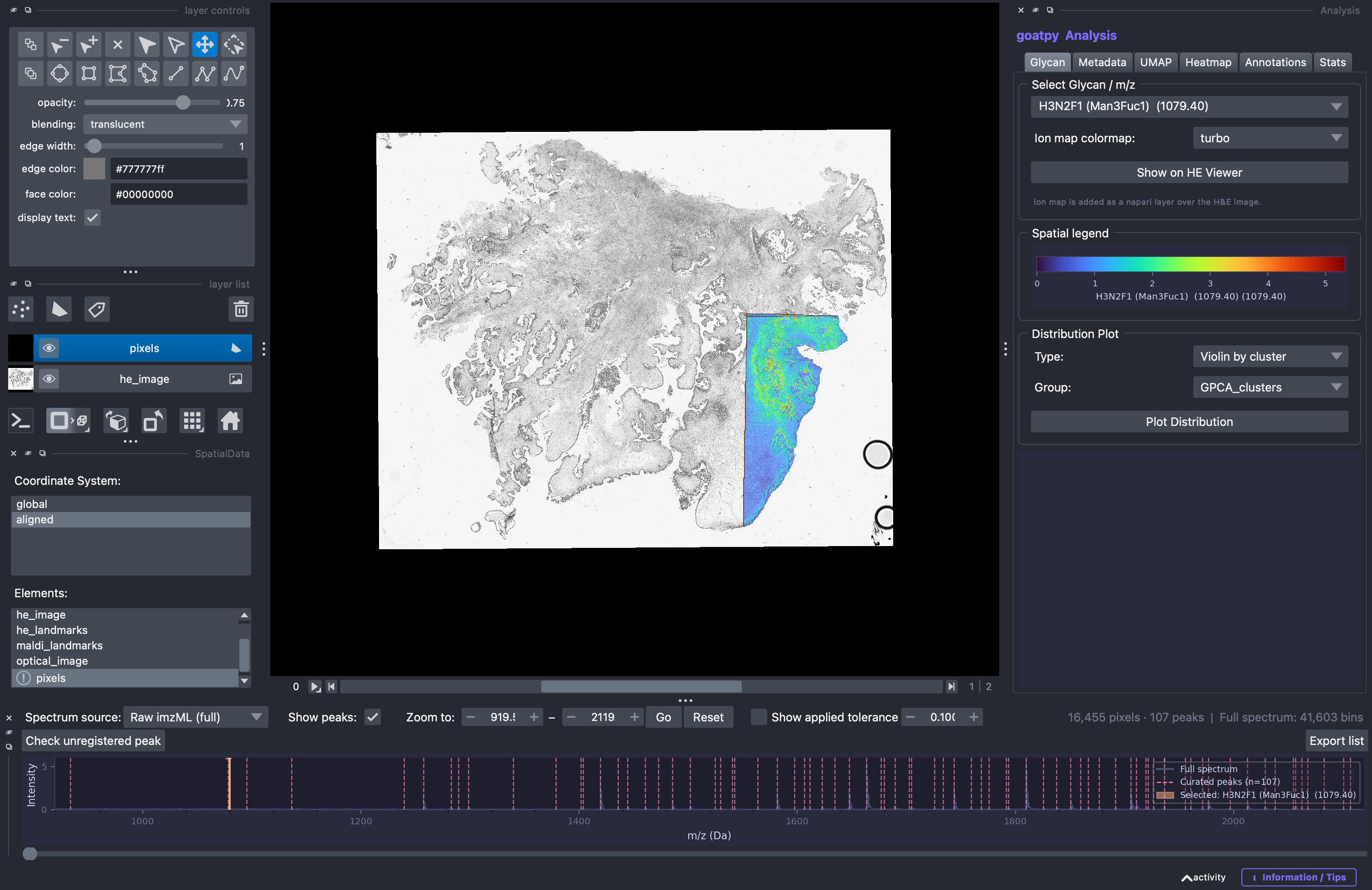This screenshot has height=890, width=1372.
Task: Select optical_image in Elements list
Action: [125, 661]
